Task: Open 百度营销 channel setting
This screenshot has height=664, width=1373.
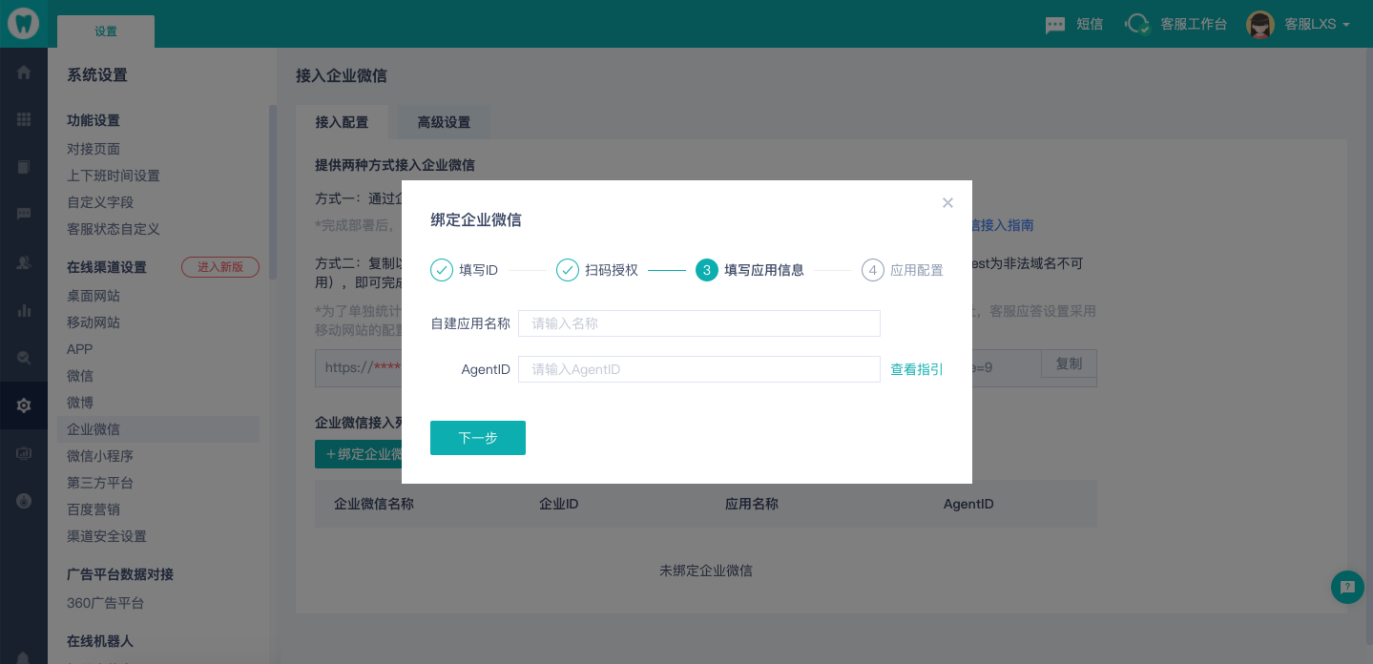Action: (94, 509)
